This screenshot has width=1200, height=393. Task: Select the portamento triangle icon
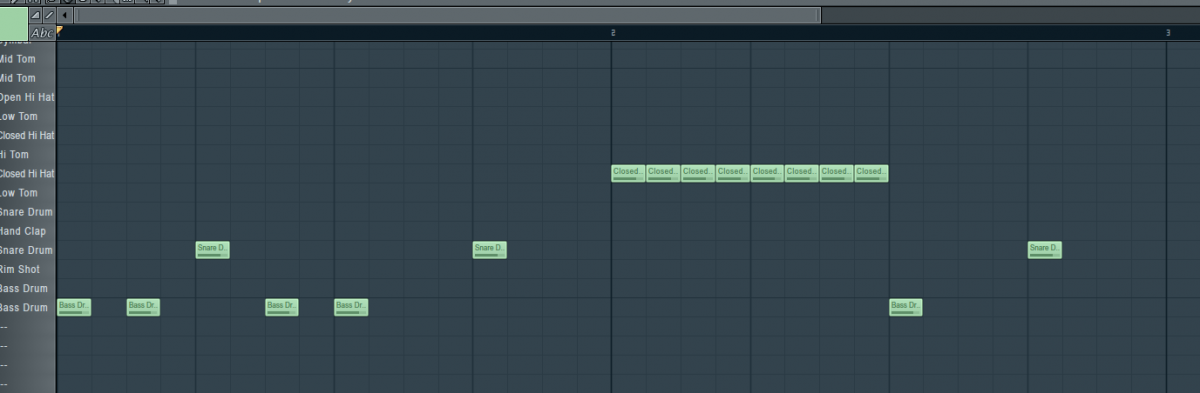tap(36, 16)
